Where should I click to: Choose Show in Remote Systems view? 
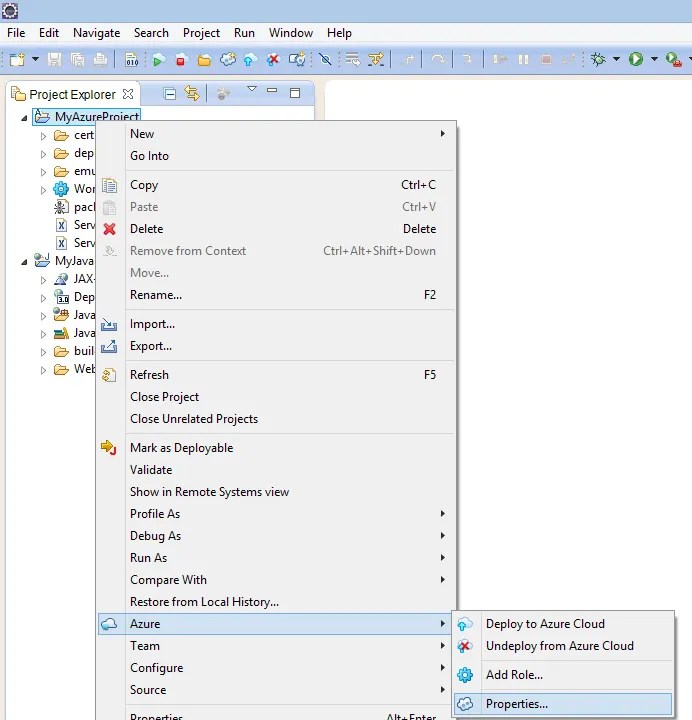(277, 492)
